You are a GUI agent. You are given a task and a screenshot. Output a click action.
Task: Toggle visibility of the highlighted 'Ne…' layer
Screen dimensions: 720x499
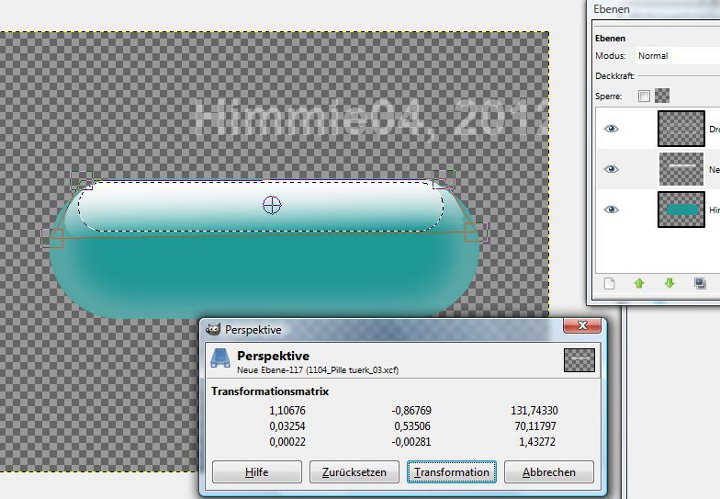(x=611, y=169)
